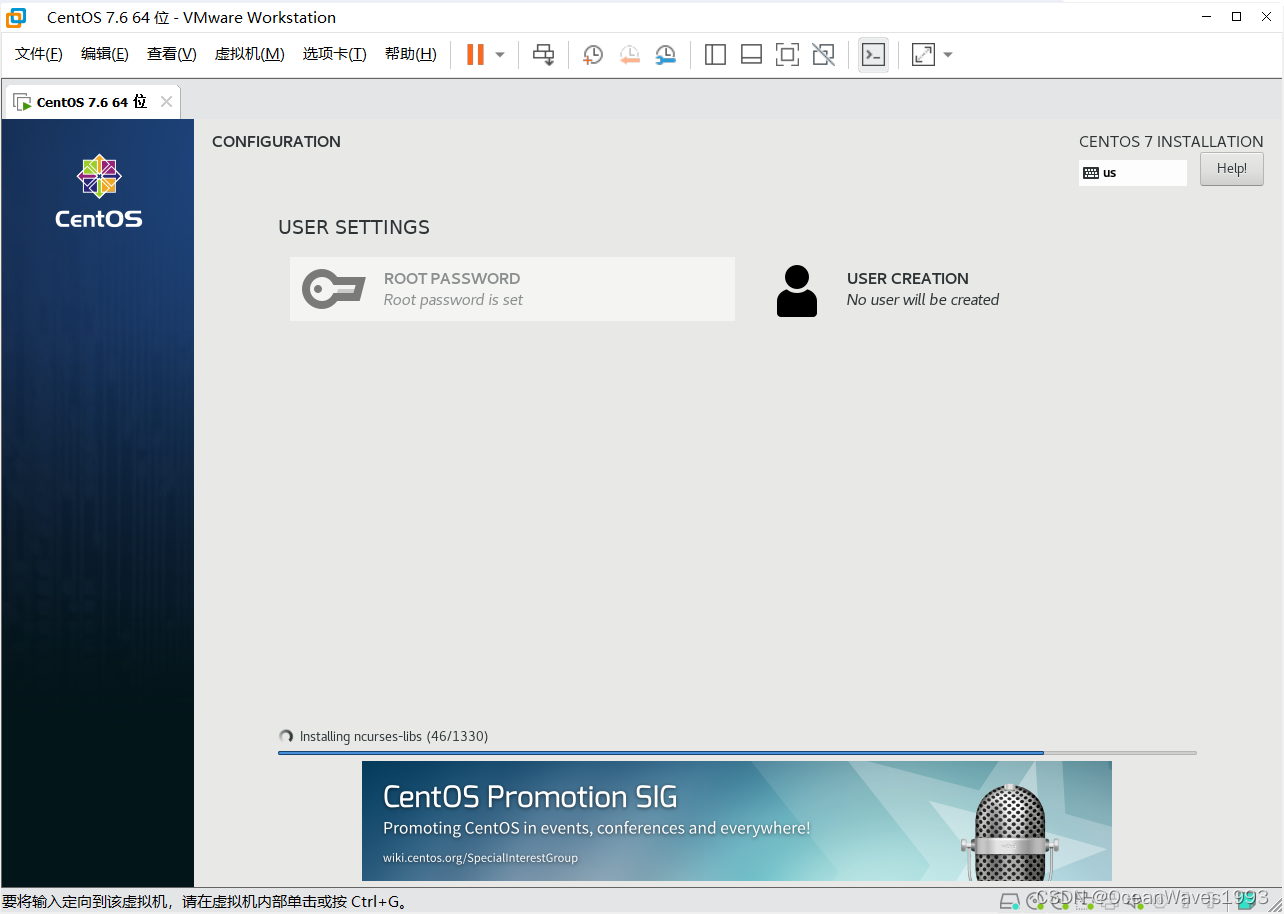The width and height of the screenshot is (1284, 914).
Task: Click the CENTOS 7 INSTALLATION label
Action: (x=1171, y=142)
